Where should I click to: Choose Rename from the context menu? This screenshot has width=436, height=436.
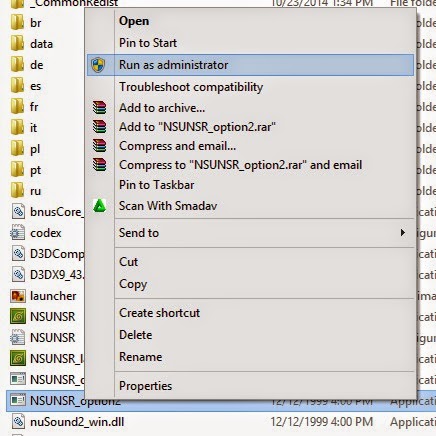point(249,357)
